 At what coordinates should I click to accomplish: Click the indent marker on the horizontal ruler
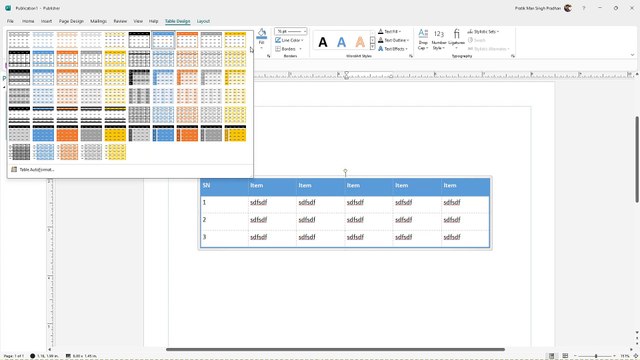(346, 75)
